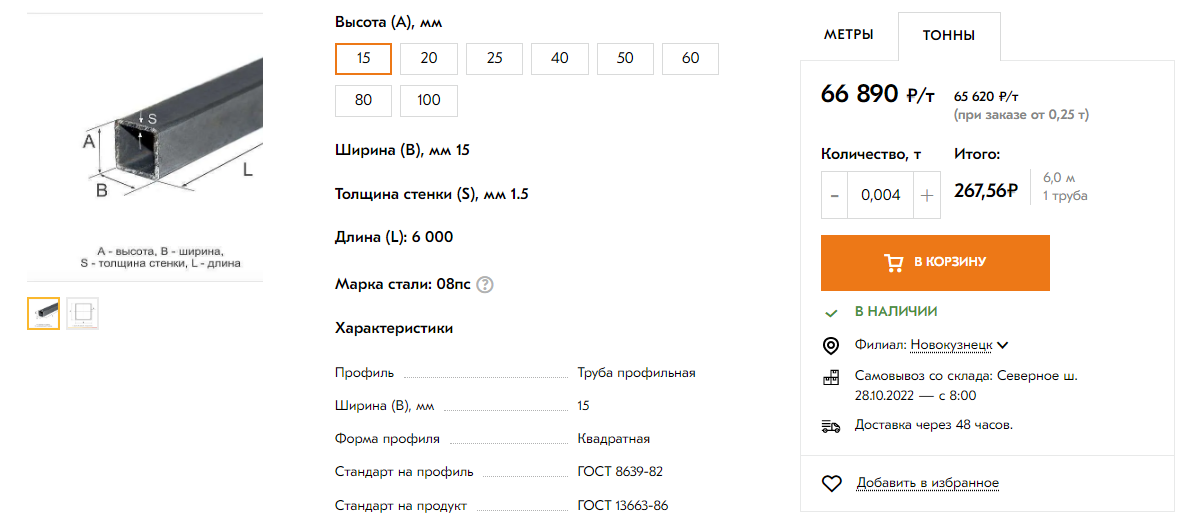Switch to the МЕТРЫ tab
This screenshot has height=530, width=1186.
click(848, 35)
